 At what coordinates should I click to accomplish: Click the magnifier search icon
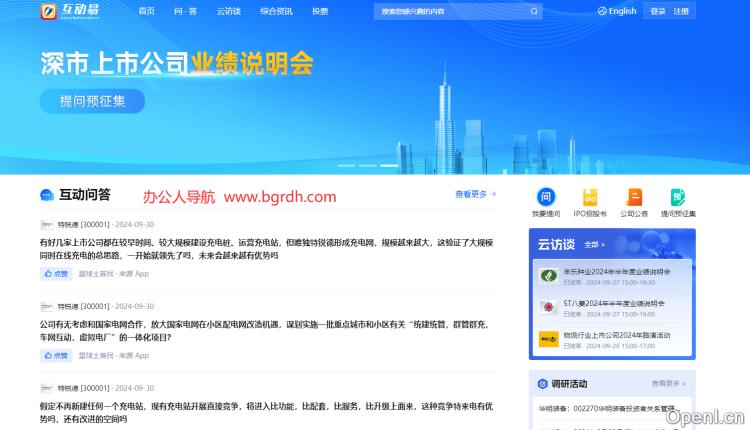[x=534, y=11]
